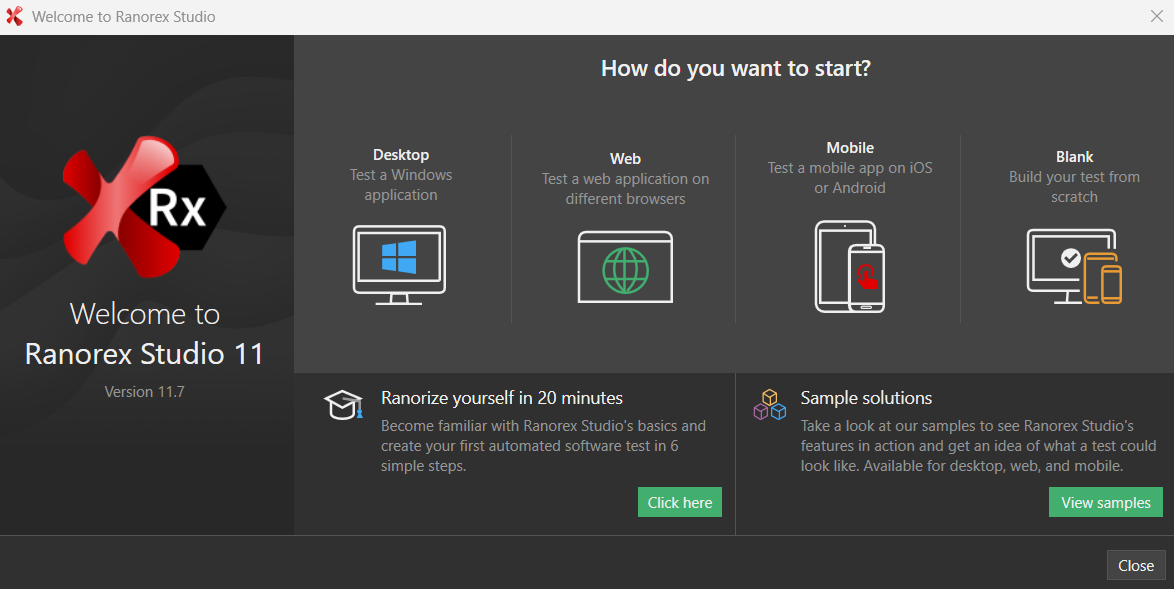Dismiss window using title bar X

click(x=1157, y=16)
